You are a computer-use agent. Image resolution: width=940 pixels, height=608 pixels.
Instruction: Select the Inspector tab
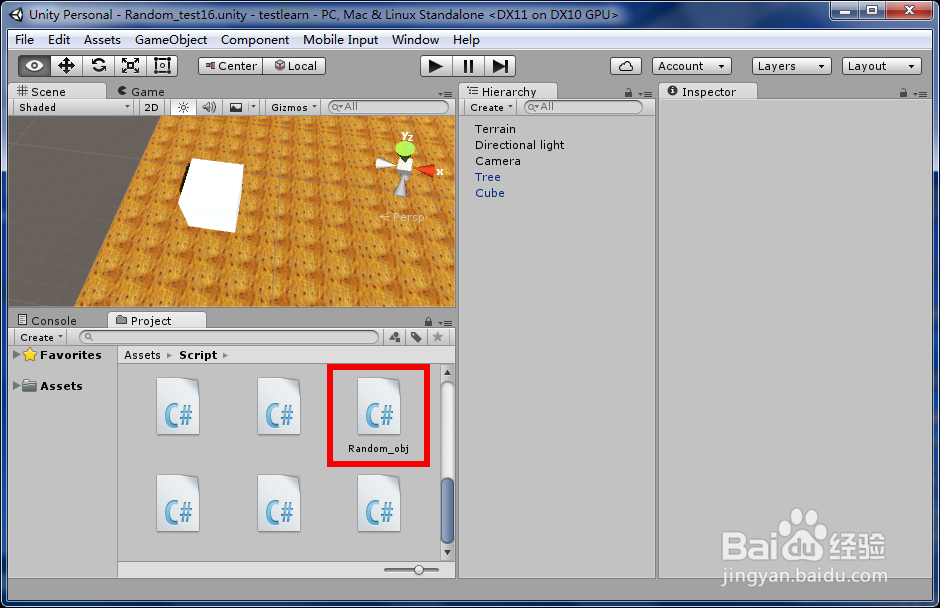[x=708, y=91]
